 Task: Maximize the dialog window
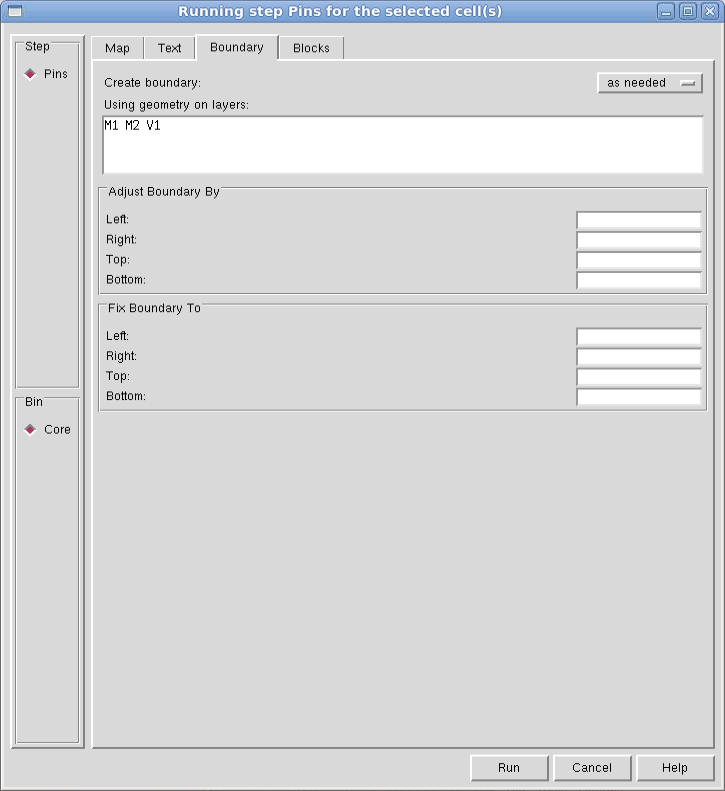(x=688, y=12)
